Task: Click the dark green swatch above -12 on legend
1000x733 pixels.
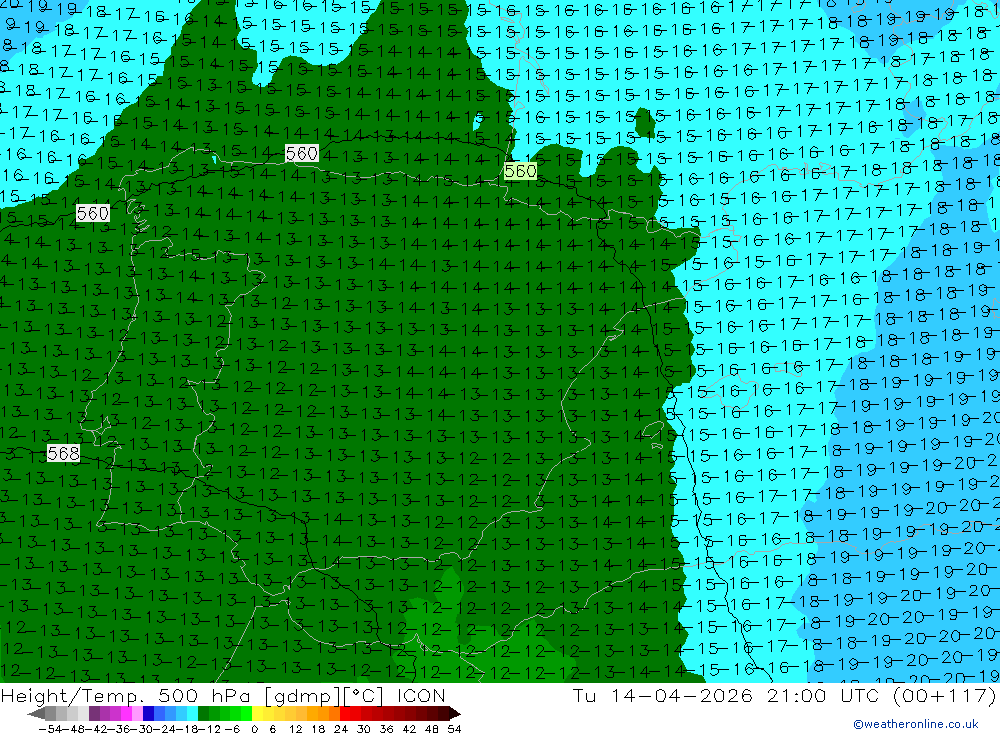Action: click(x=203, y=714)
